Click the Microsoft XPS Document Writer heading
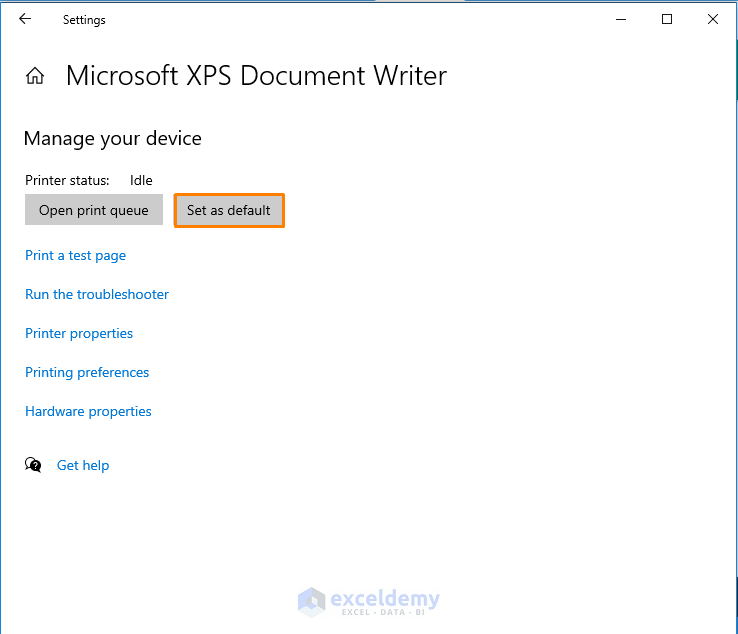 [256, 76]
